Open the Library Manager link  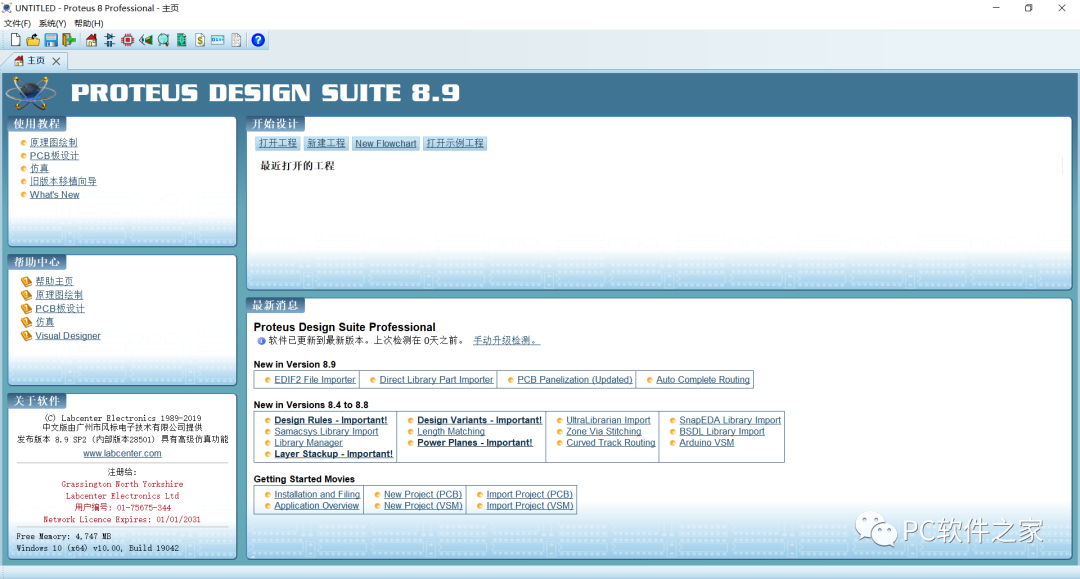point(309,443)
